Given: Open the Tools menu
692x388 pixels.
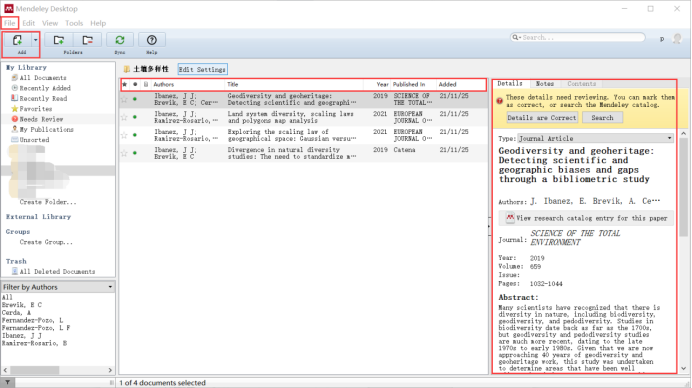Looking at the screenshot, I should [x=74, y=23].
